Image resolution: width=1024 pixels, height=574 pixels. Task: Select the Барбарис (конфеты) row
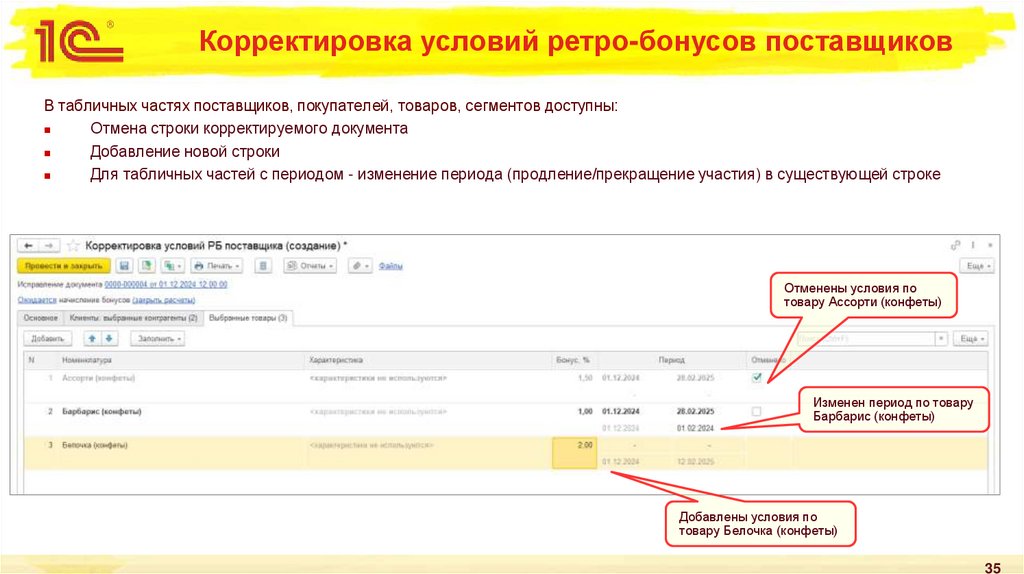505,419
